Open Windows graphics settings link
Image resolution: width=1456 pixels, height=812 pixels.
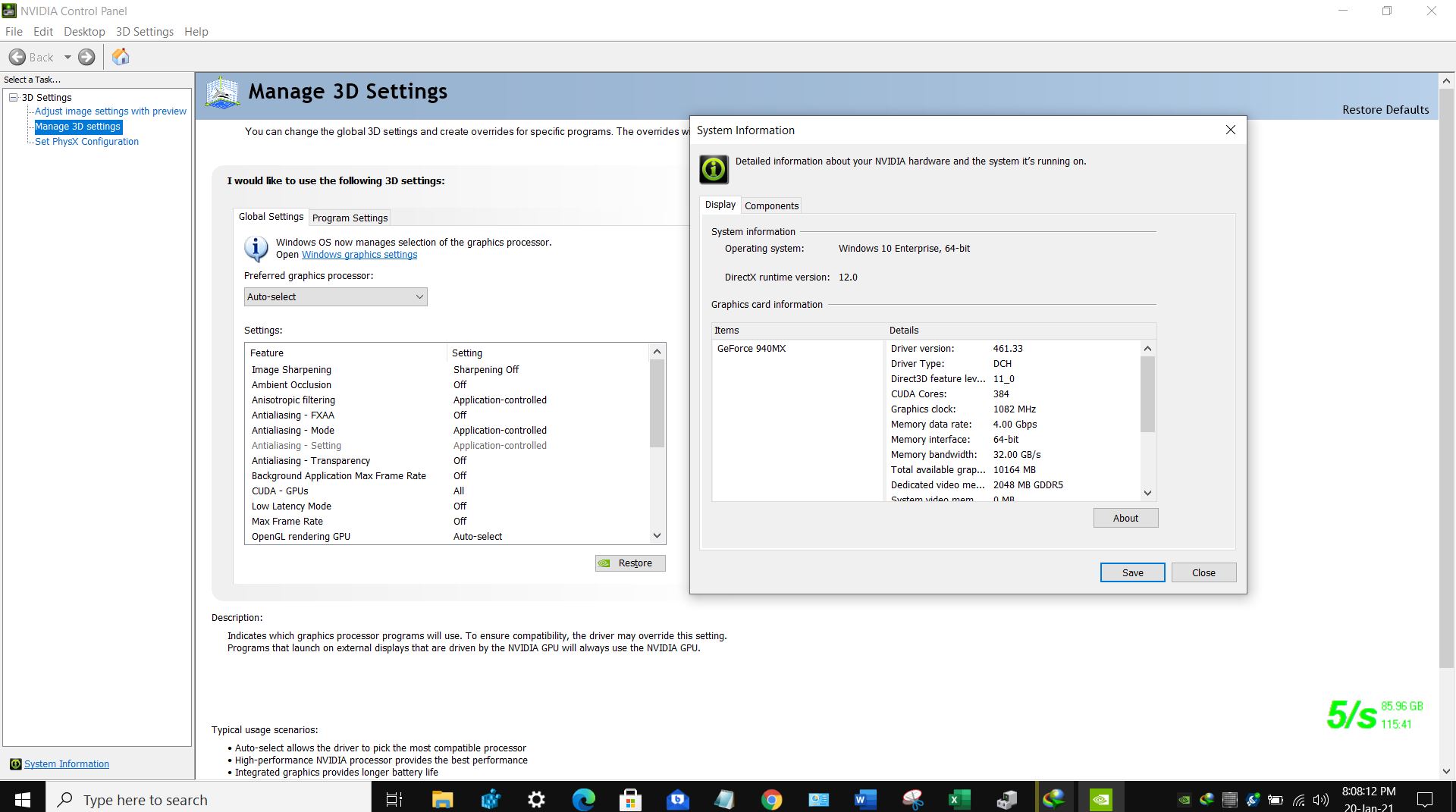[x=359, y=255]
